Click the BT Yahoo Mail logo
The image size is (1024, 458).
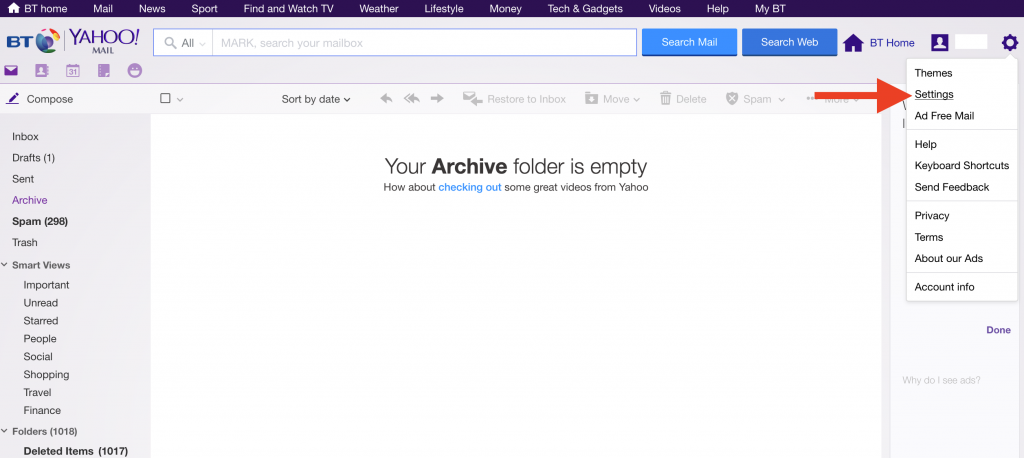click(x=72, y=41)
